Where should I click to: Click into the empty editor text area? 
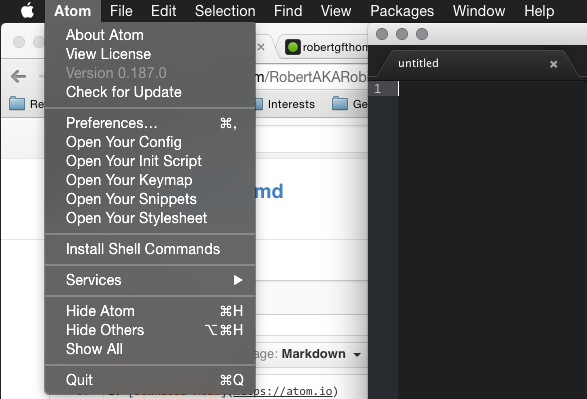492,240
